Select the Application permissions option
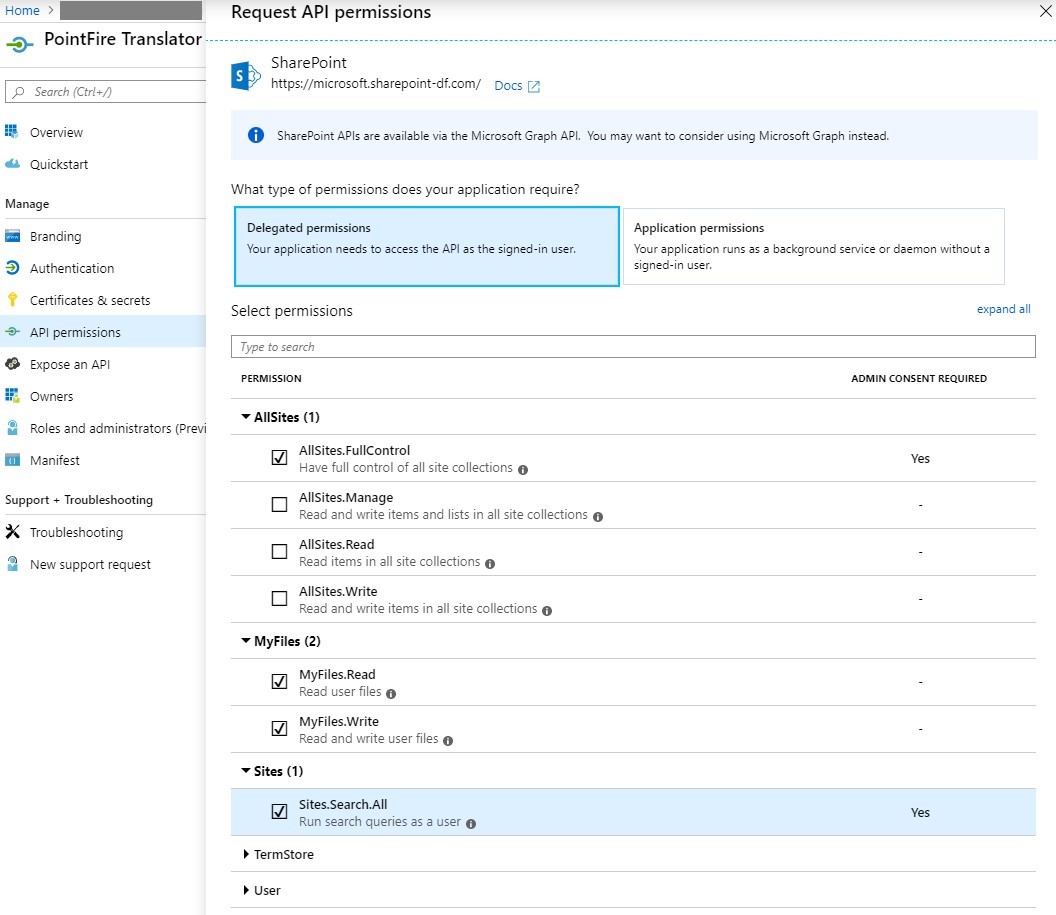 click(x=814, y=246)
